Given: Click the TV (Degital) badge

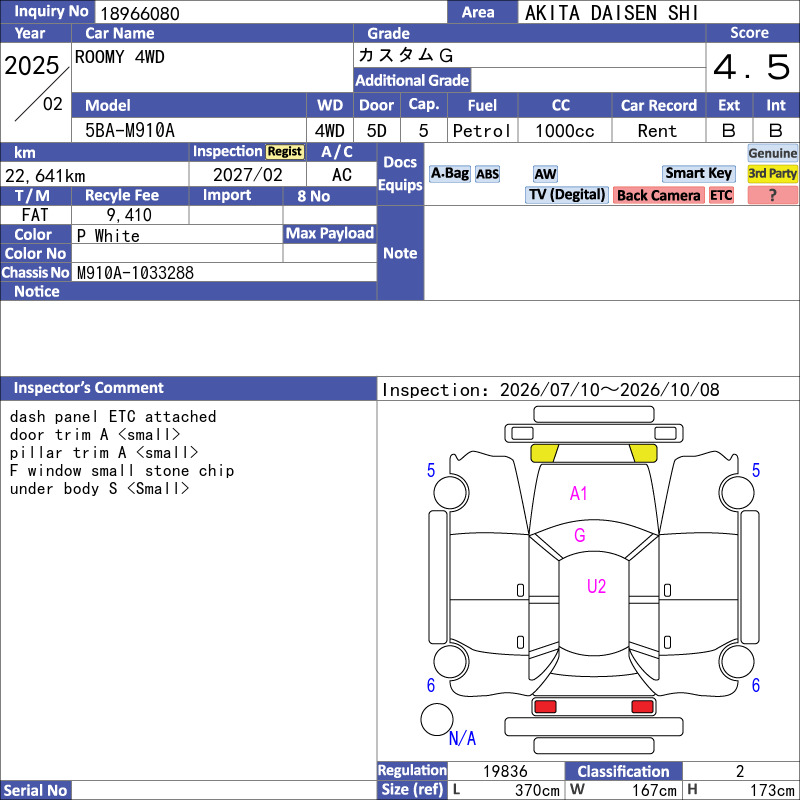Looking at the screenshot, I should coord(567,195).
